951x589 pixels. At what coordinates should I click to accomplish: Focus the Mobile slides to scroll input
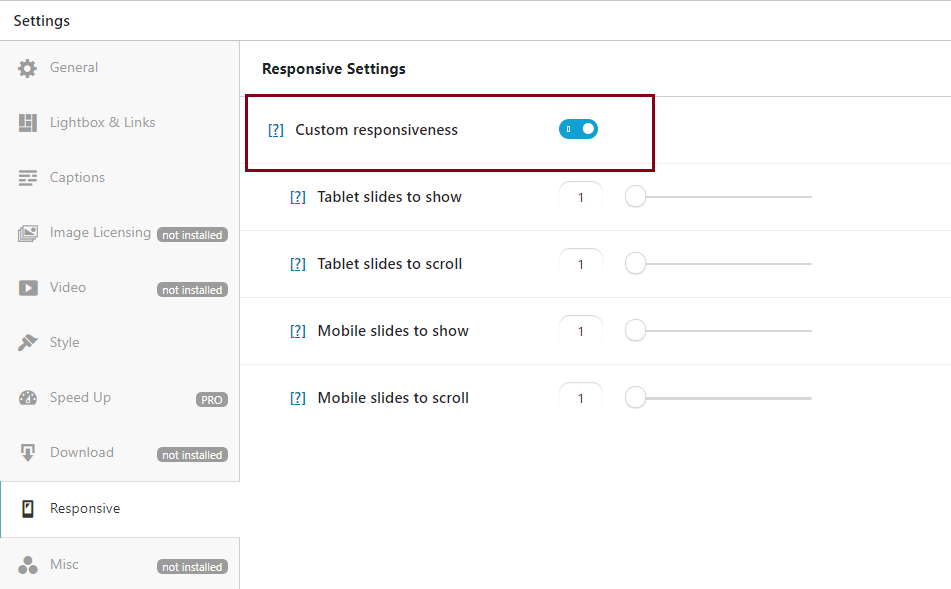(581, 398)
